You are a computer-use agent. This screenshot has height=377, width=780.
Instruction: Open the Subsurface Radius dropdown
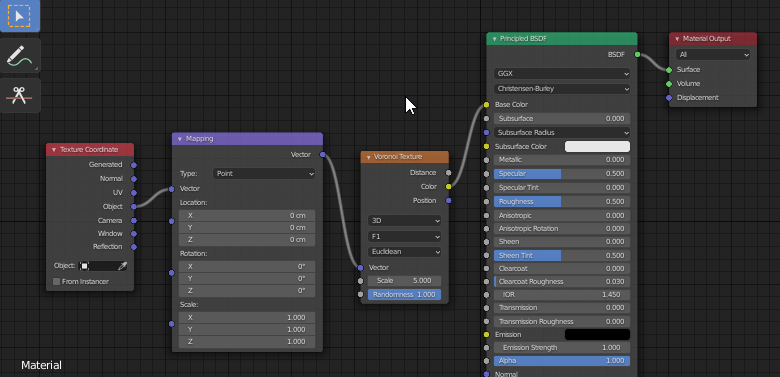562,133
